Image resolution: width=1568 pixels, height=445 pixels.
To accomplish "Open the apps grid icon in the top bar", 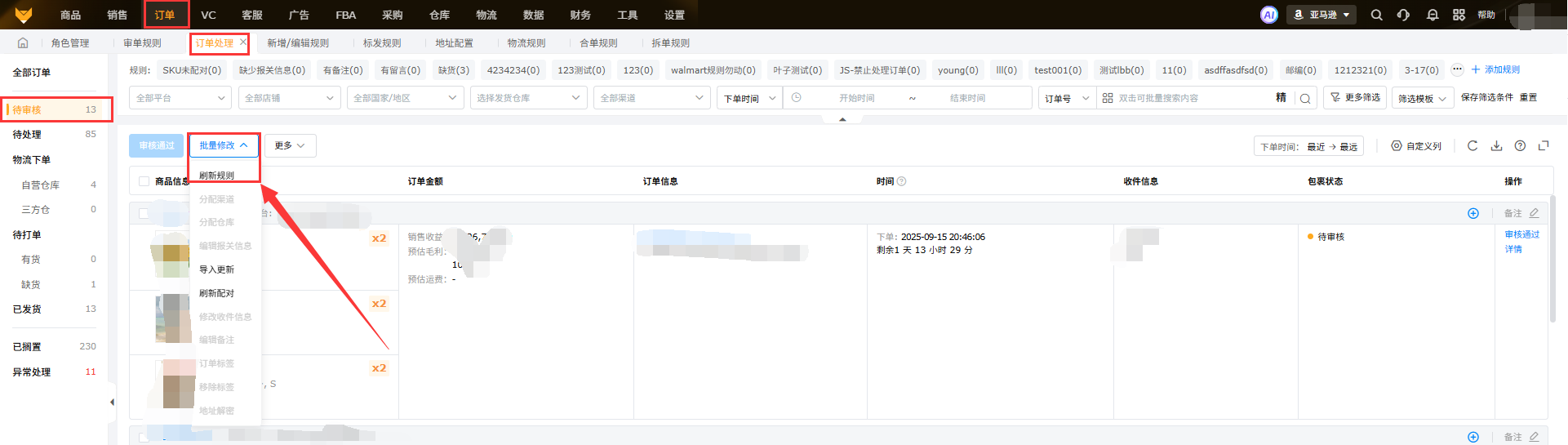I will point(1459,15).
